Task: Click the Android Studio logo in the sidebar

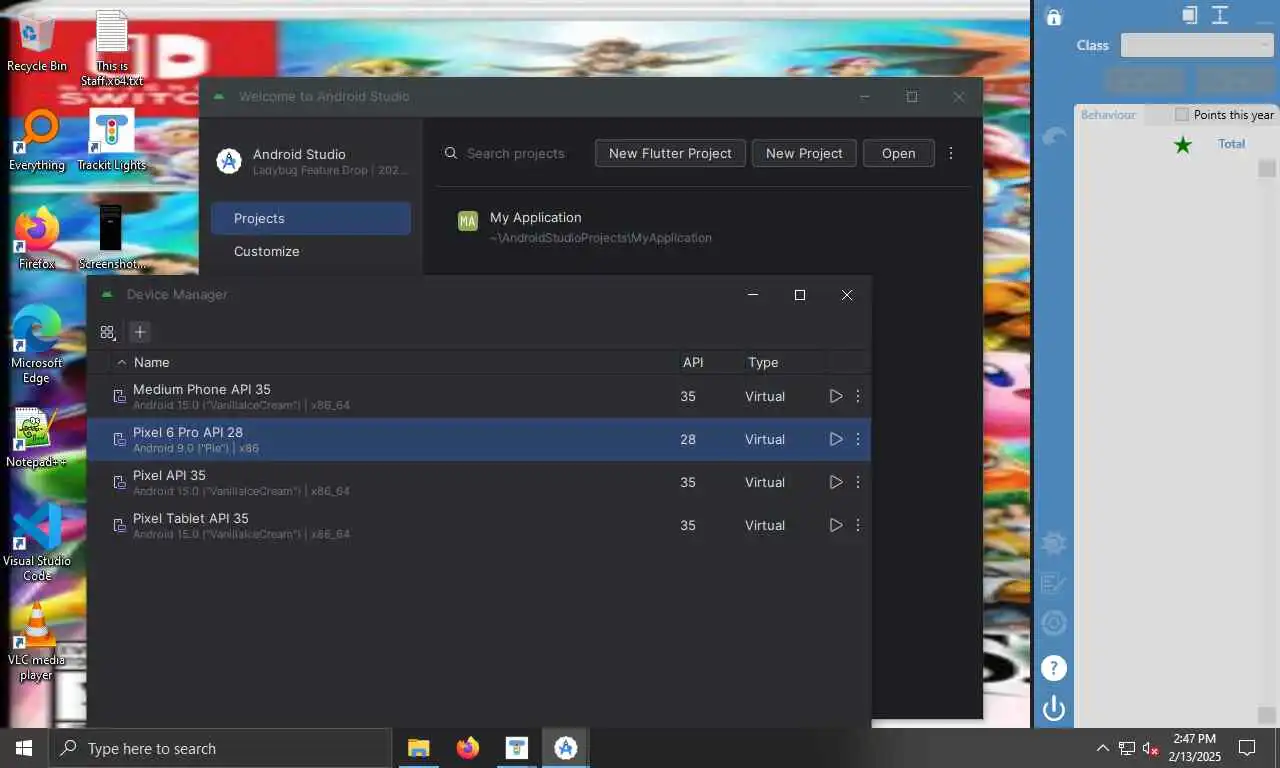Action: [229, 161]
